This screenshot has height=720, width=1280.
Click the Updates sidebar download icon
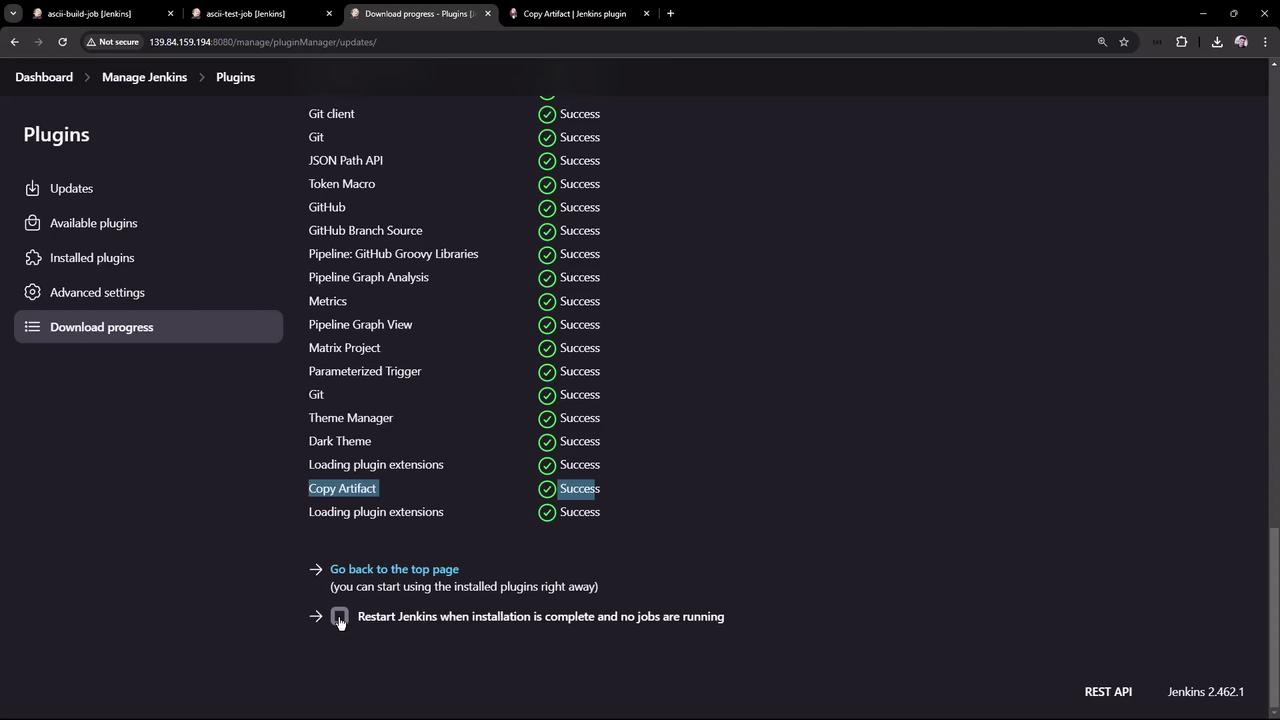(32, 188)
